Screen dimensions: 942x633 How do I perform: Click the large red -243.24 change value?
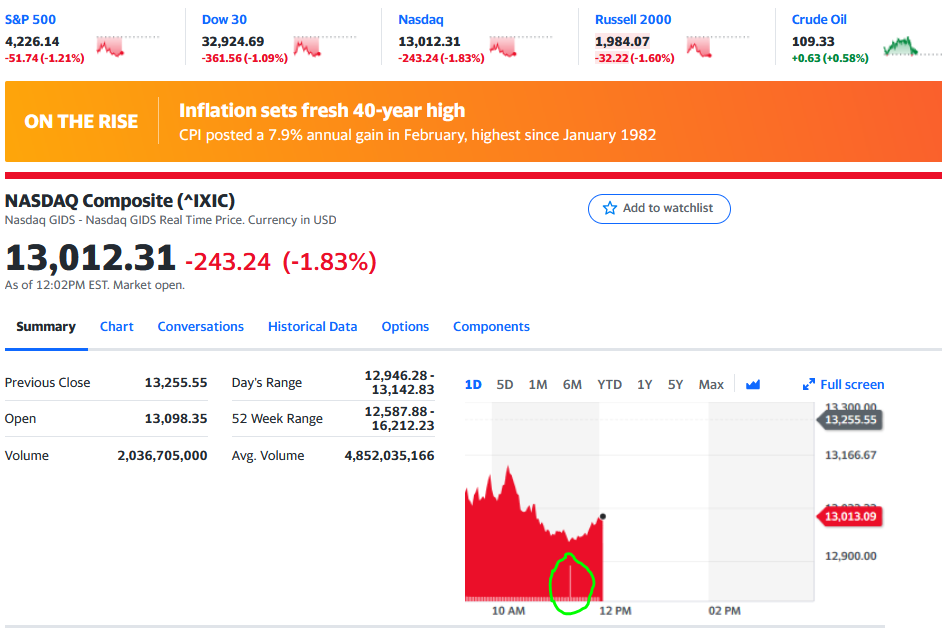coord(228,262)
